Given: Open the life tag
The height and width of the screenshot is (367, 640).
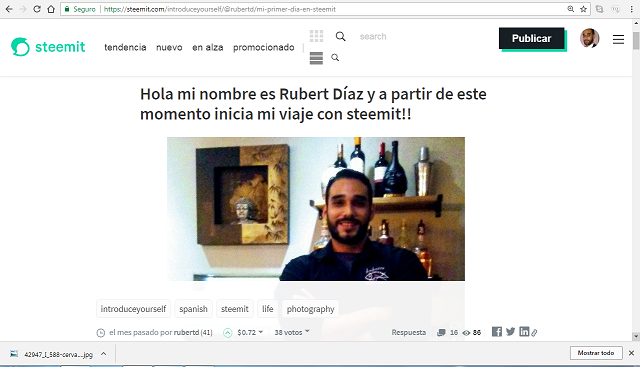Looking at the screenshot, I should click(x=268, y=309).
